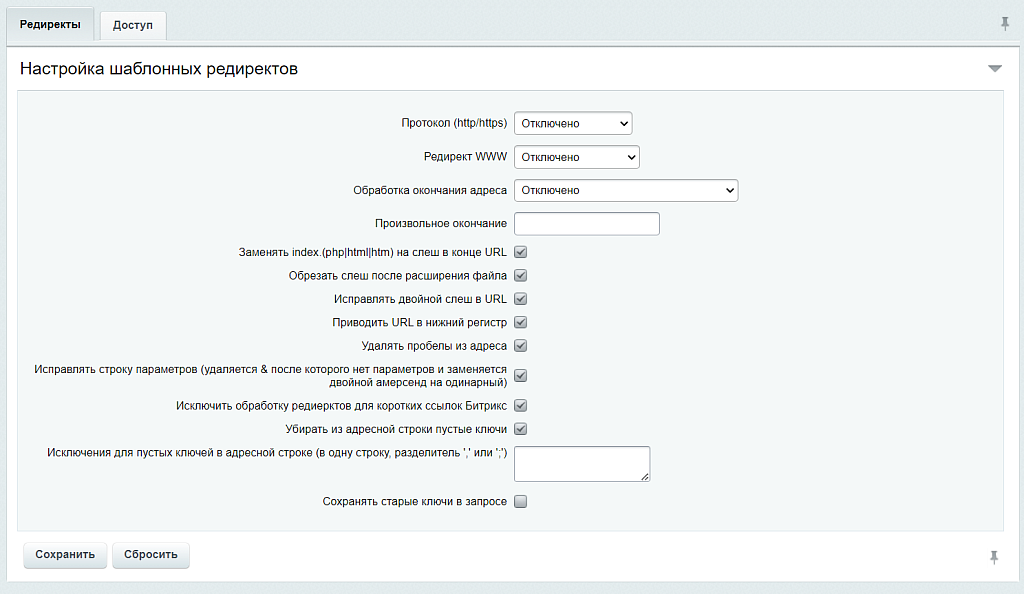Open the Протокол (http/https) dropdown
1024x594 pixels.
(x=572, y=123)
